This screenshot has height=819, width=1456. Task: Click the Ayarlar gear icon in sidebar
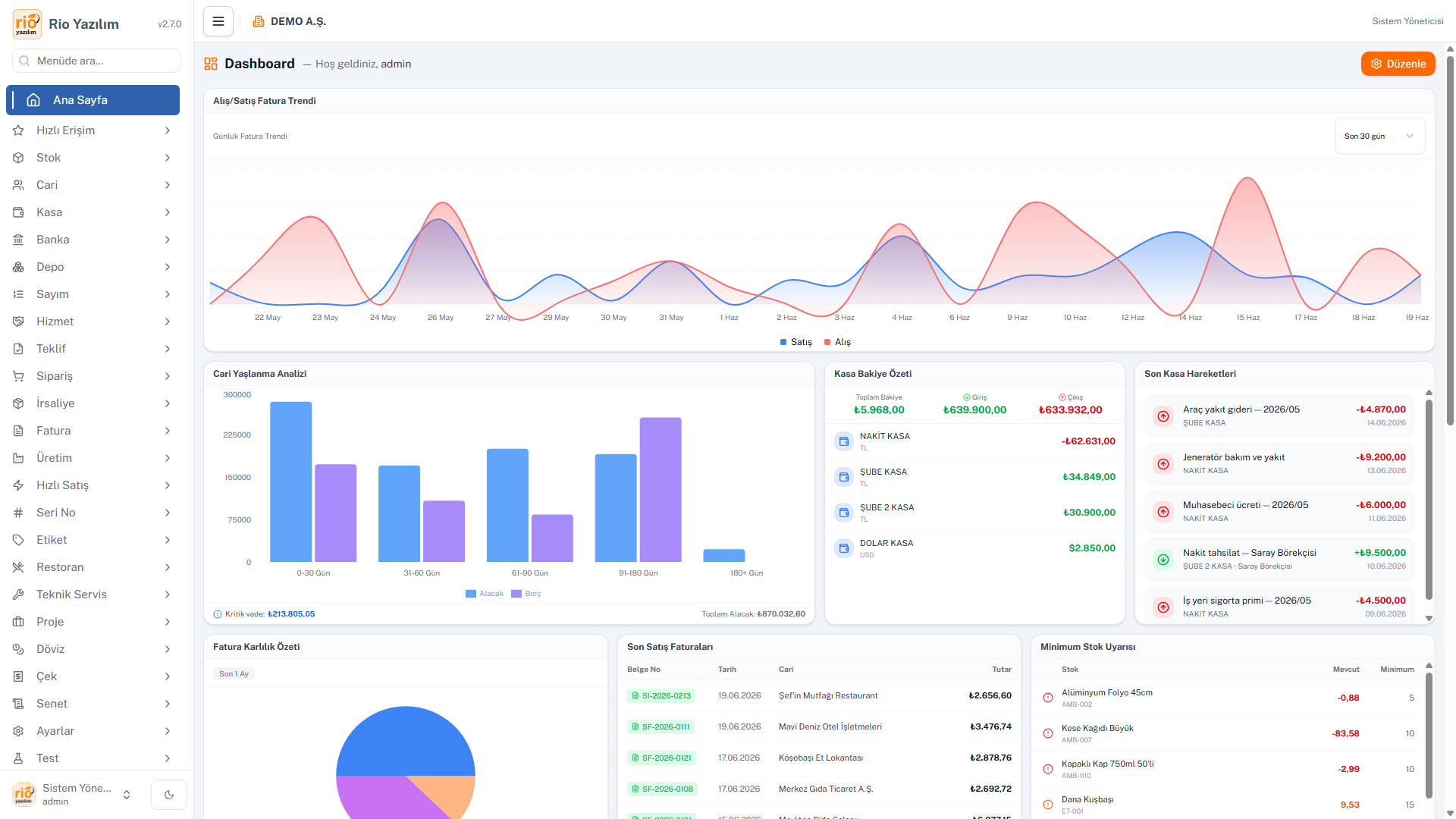(x=18, y=731)
